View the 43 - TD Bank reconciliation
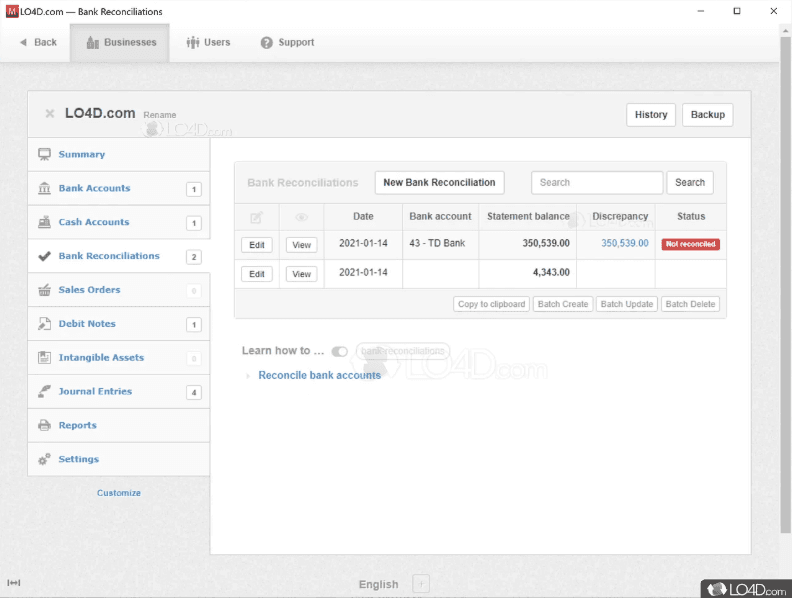792x599 pixels. click(x=302, y=245)
